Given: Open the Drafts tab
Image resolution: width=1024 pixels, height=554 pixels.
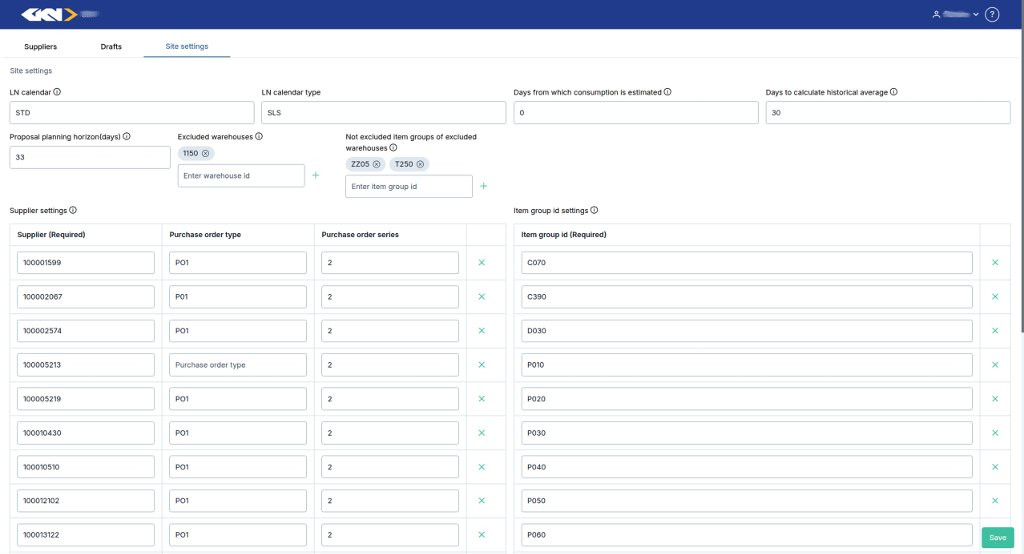Looking at the screenshot, I should pos(111,47).
